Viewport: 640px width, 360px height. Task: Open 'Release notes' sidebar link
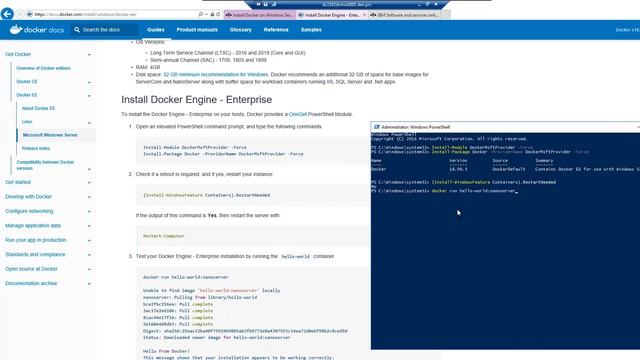pyautogui.click(x=36, y=149)
